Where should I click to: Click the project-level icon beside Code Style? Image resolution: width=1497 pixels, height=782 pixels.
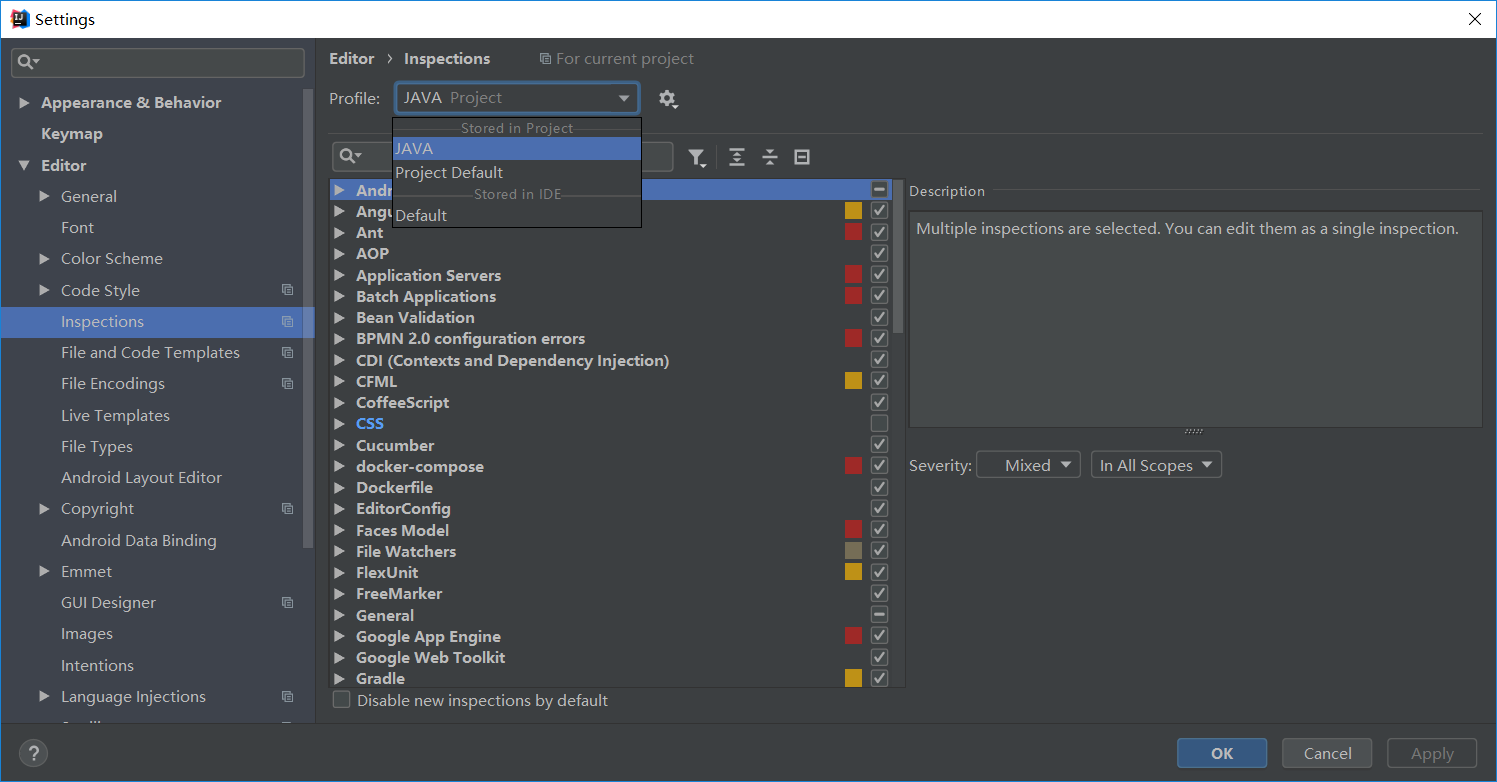(x=288, y=290)
